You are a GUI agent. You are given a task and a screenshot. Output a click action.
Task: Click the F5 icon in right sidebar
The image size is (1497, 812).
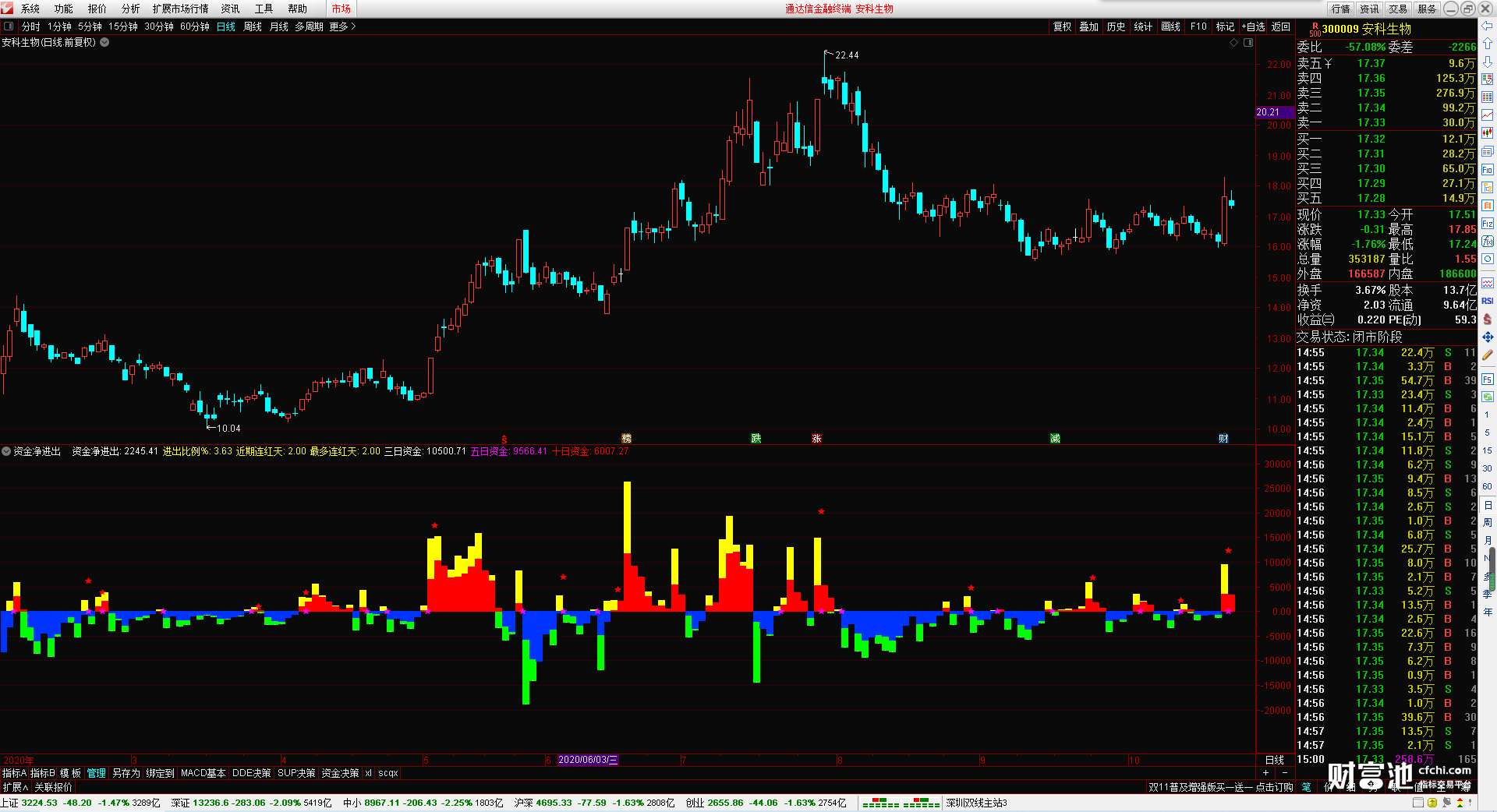(x=1488, y=380)
